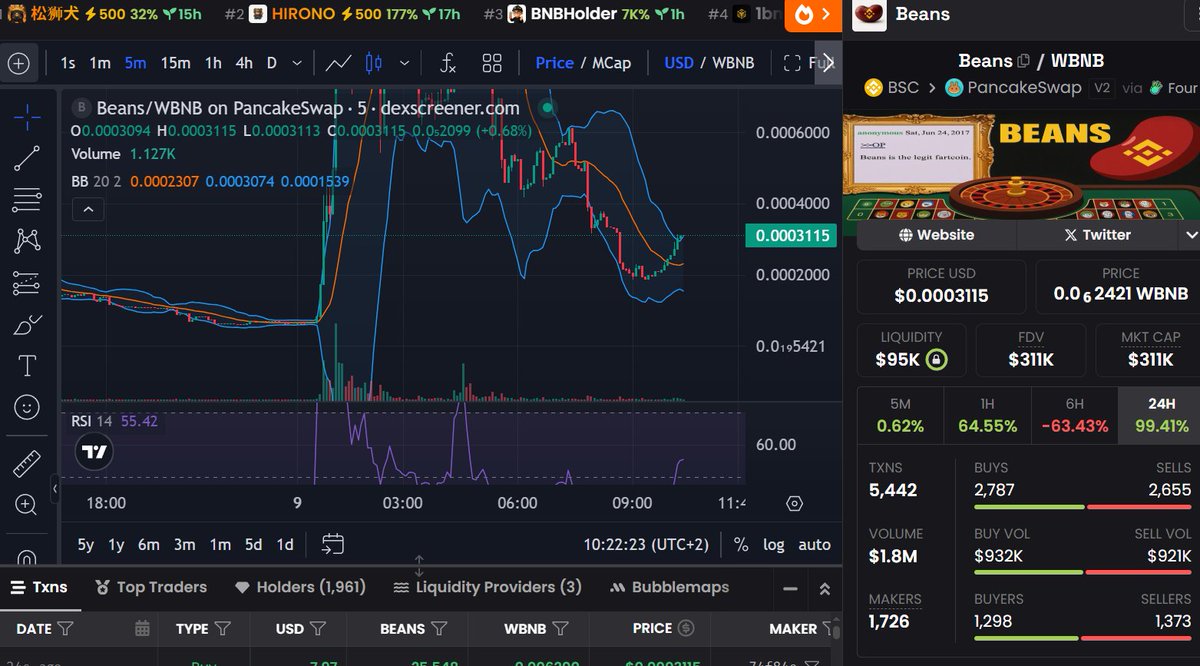Open the fire trending button
Image resolution: width=1200 pixels, height=666 pixels.
tap(813, 14)
